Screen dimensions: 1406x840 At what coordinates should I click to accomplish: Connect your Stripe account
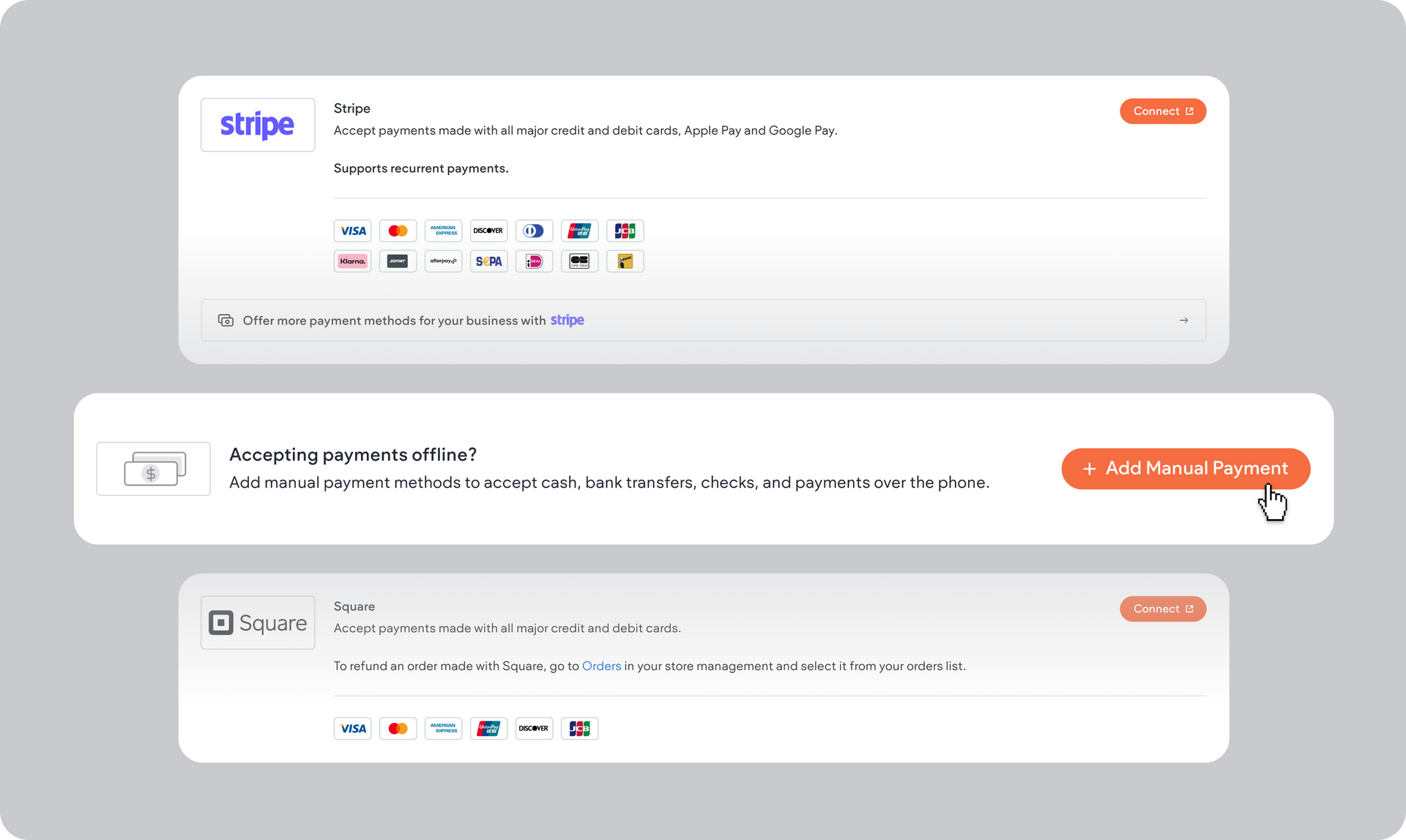(x=1163, y=111)
